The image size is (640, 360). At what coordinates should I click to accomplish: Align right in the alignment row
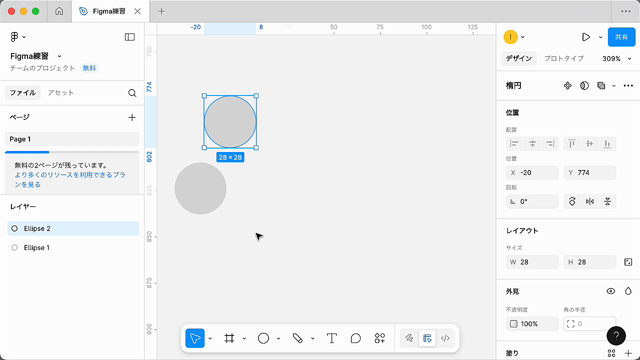(x=550, y=144)
